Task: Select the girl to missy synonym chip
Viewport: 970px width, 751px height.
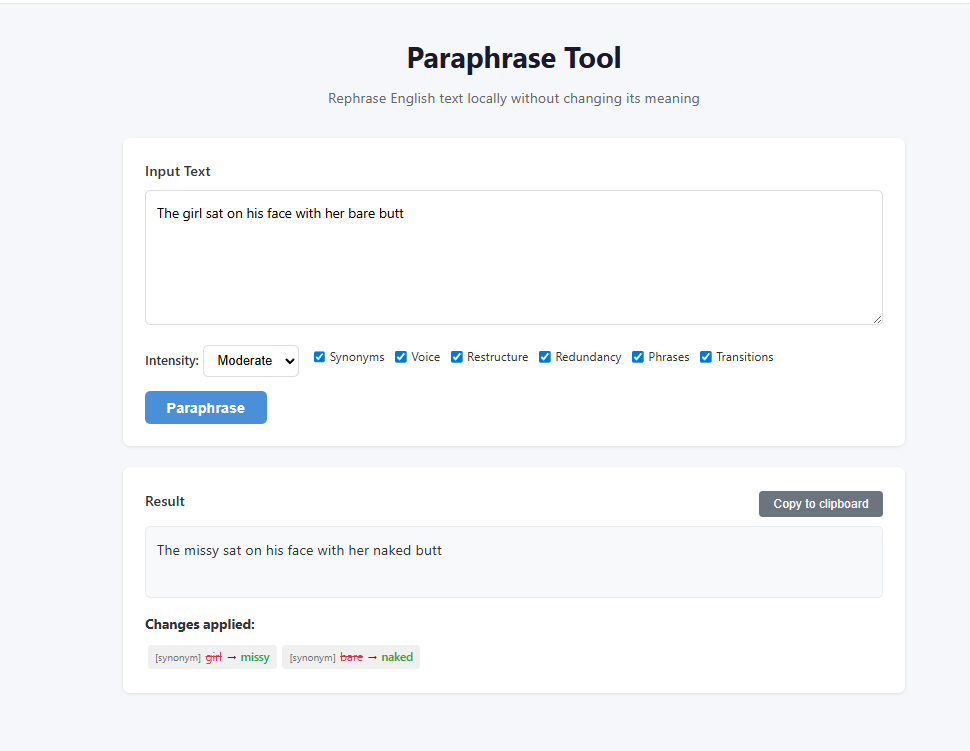Action: tap(212, 657)
